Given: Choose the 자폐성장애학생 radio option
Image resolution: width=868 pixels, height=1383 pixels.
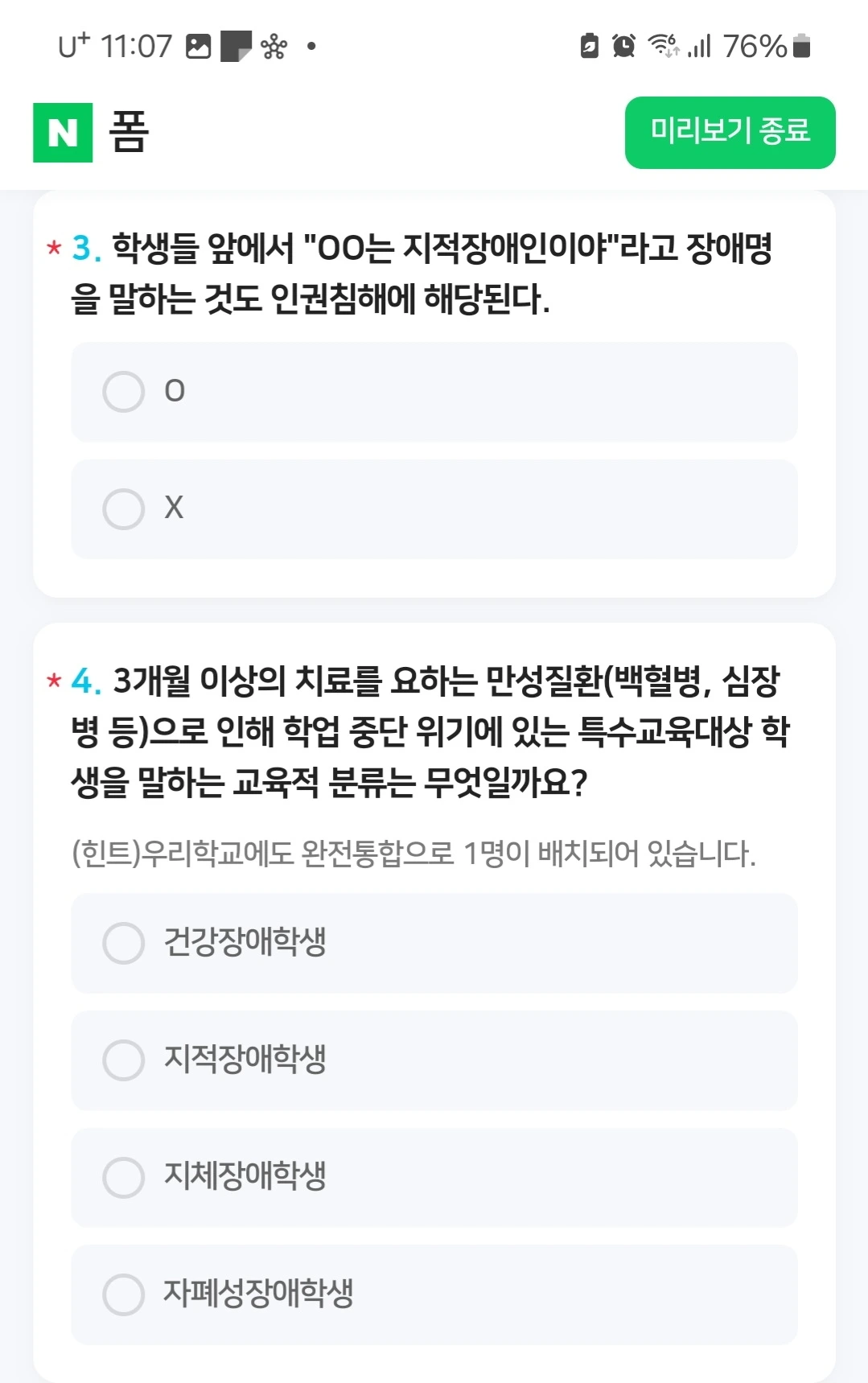Looking at the screenshot, I should click(434, 1295).
